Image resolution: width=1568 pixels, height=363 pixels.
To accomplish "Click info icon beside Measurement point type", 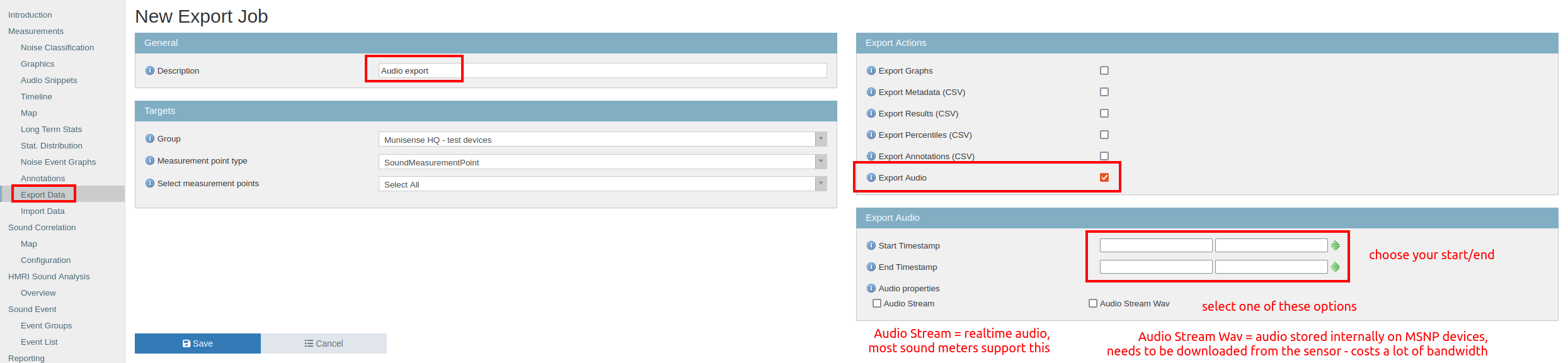I will pos(150,160).
